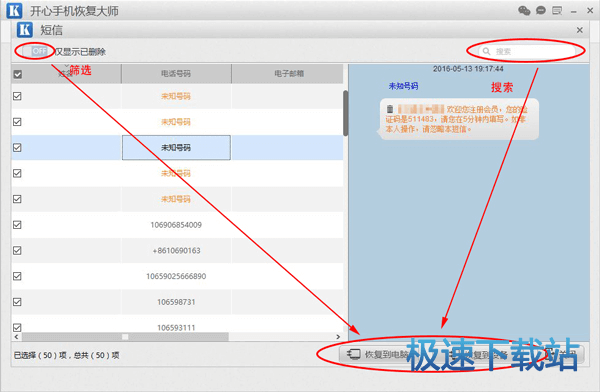Minimize the 开心手机恢复大师 window
Viewport: 600px width, 392px height.
[573, 11]
